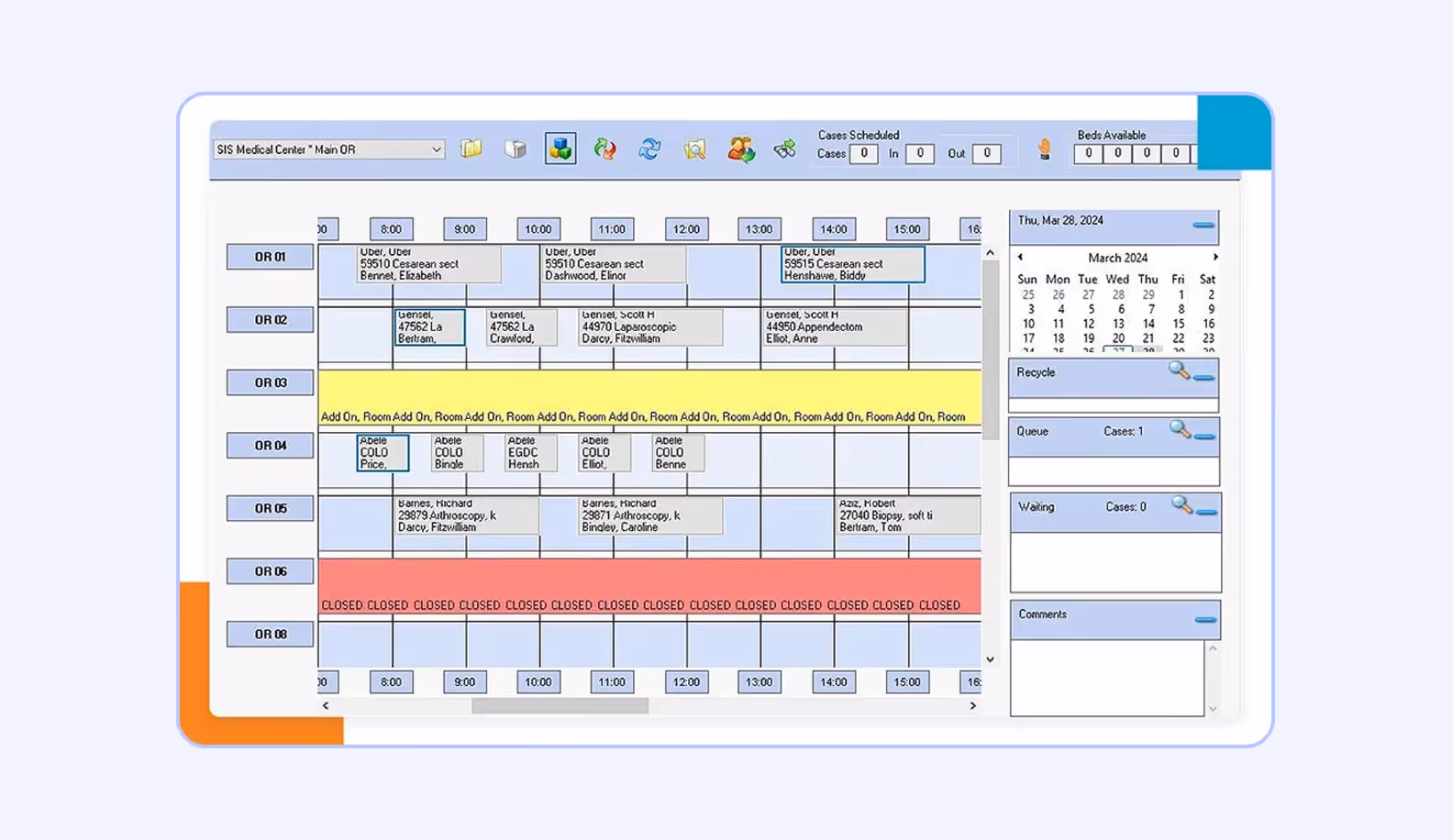Select the OR 02 room button
Screen dimensions: 1453x840
coord(271,320)
